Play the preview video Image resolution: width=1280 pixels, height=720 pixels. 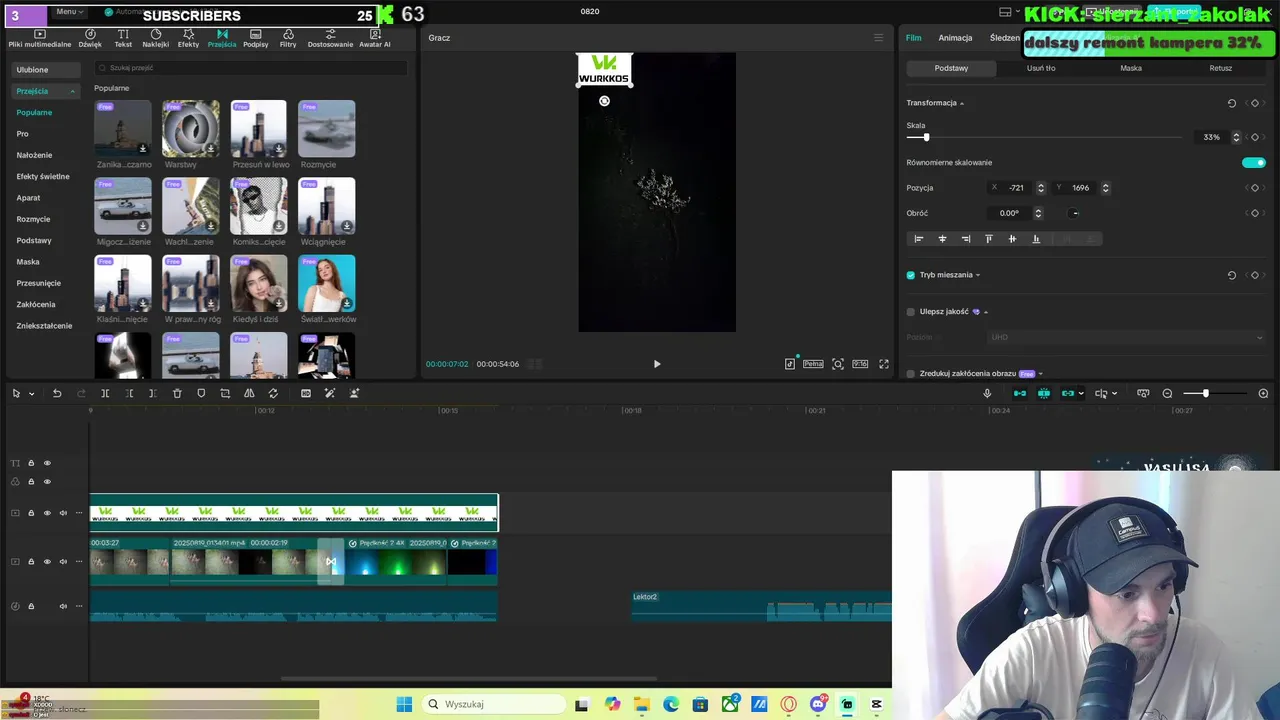point(657,364)
